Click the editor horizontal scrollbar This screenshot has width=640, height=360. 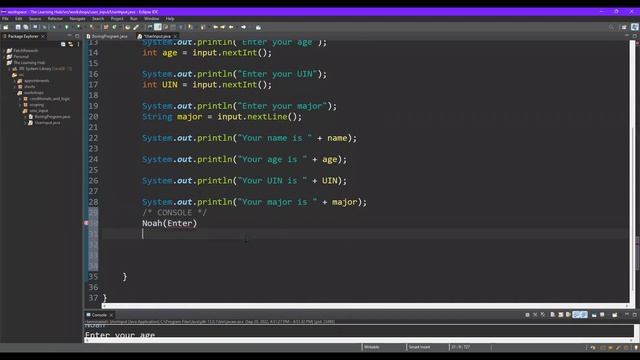tap(366, 306)
